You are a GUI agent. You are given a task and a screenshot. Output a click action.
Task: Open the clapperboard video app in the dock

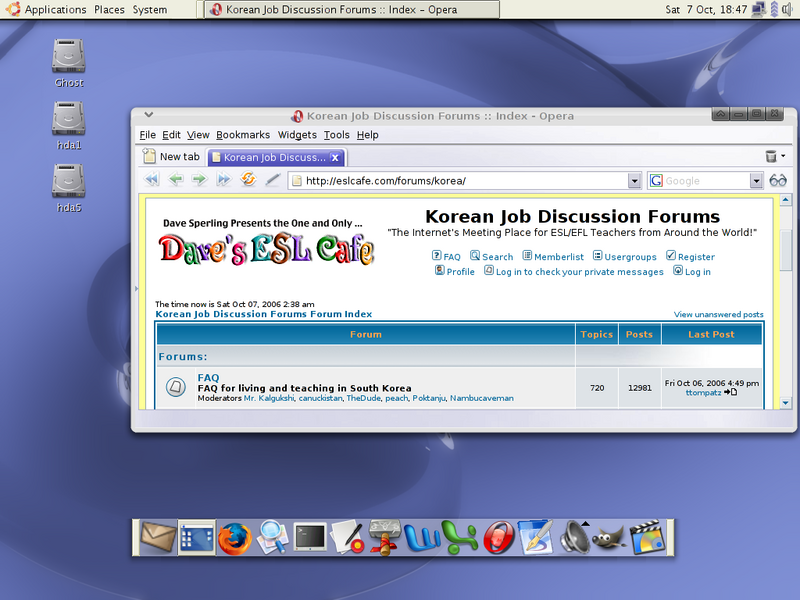(x=648, y=537)
